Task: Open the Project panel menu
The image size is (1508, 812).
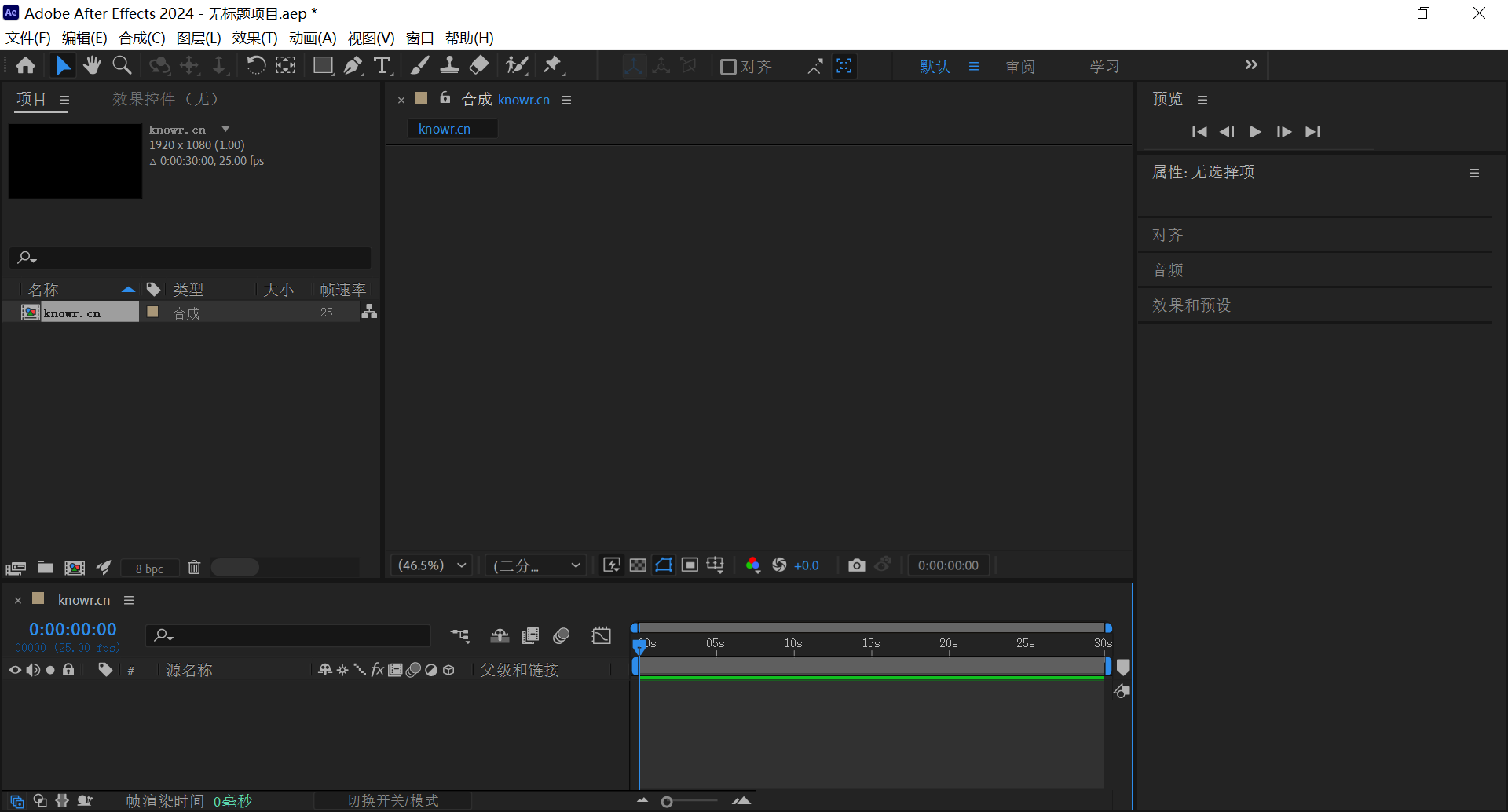Action: point(64,100)
